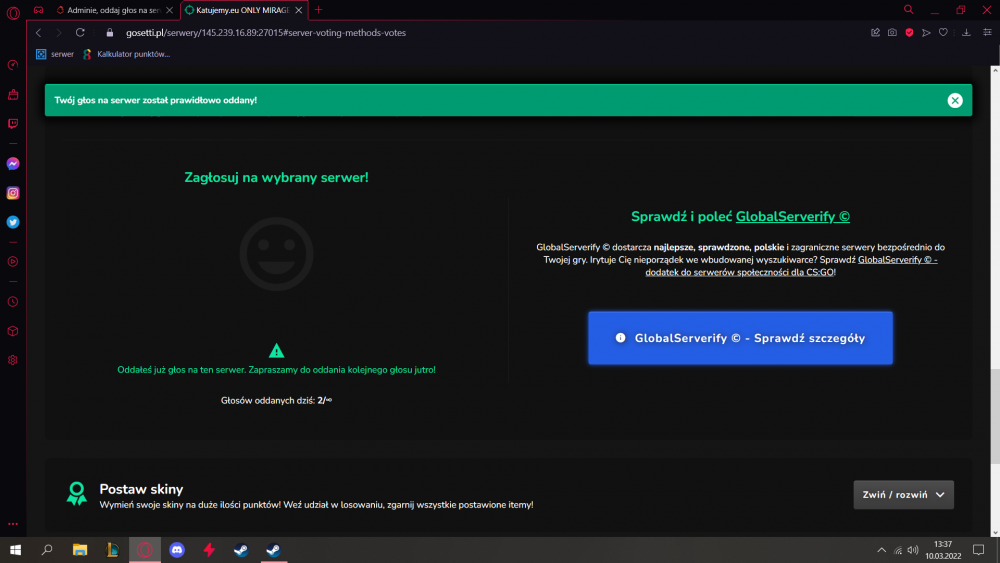The width and height of the screenshot is (1000, 563).
Task: Open League of Legends taskbar icon
Action: [112, 550]
